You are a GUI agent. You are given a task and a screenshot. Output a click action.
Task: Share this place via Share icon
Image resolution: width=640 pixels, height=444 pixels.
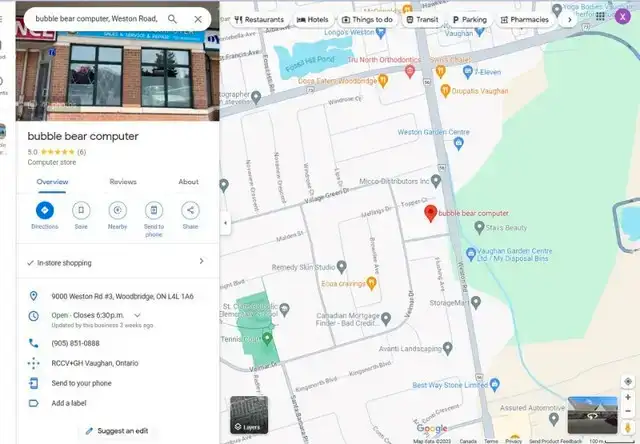(x=190, y=210)
